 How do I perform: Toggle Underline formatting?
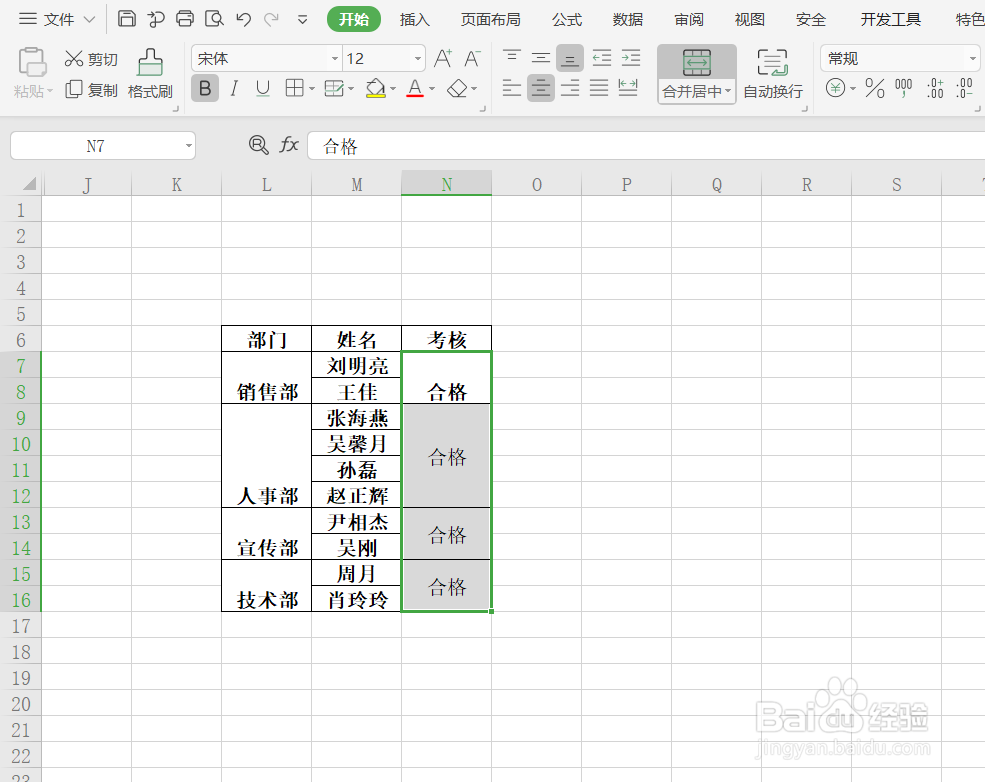(263, 88)
